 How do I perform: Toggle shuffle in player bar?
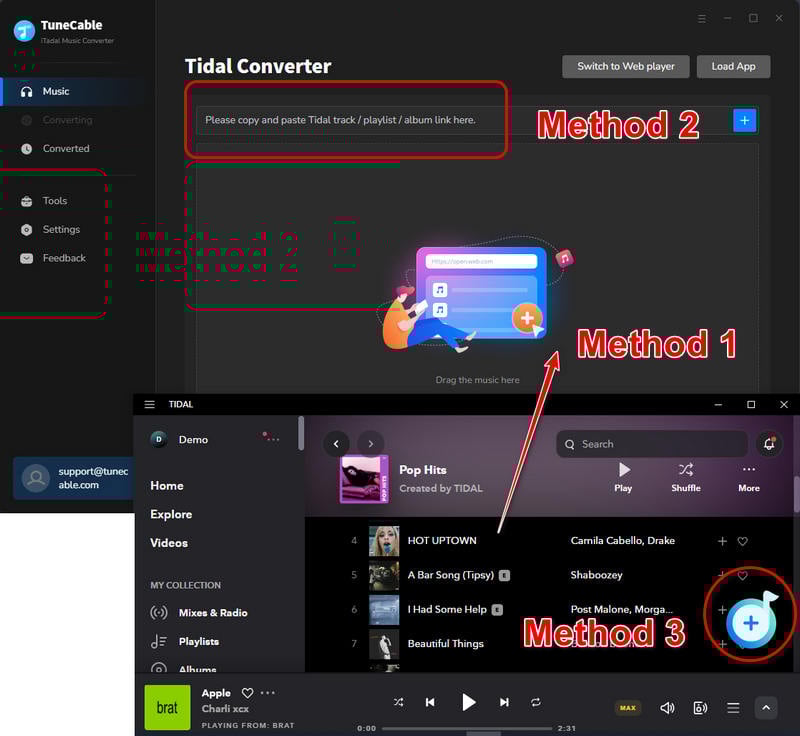click(398, 702)
